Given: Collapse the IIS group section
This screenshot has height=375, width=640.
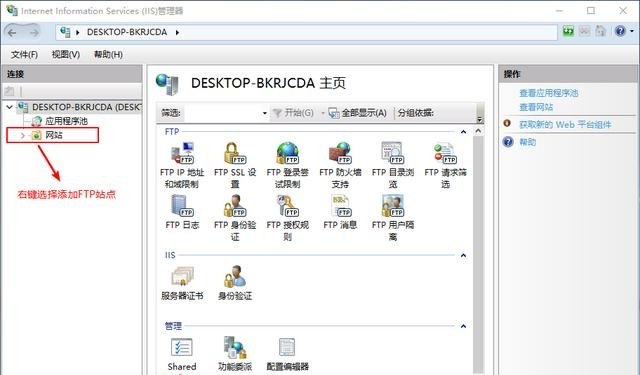Looking at the screenshot, I should pos(463,255).
